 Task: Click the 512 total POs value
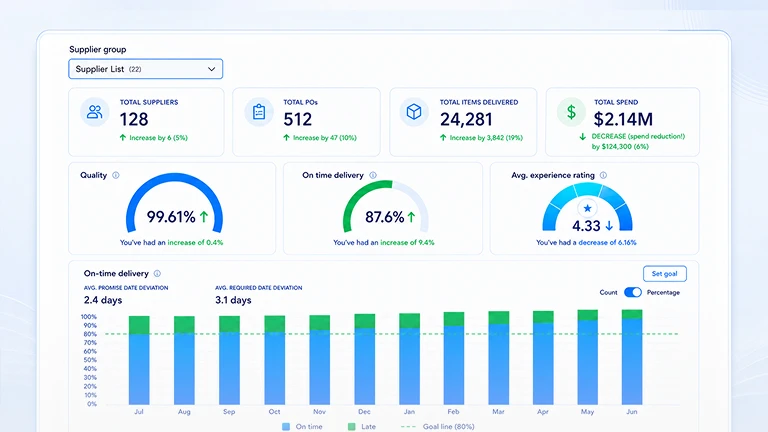point(297,120)
